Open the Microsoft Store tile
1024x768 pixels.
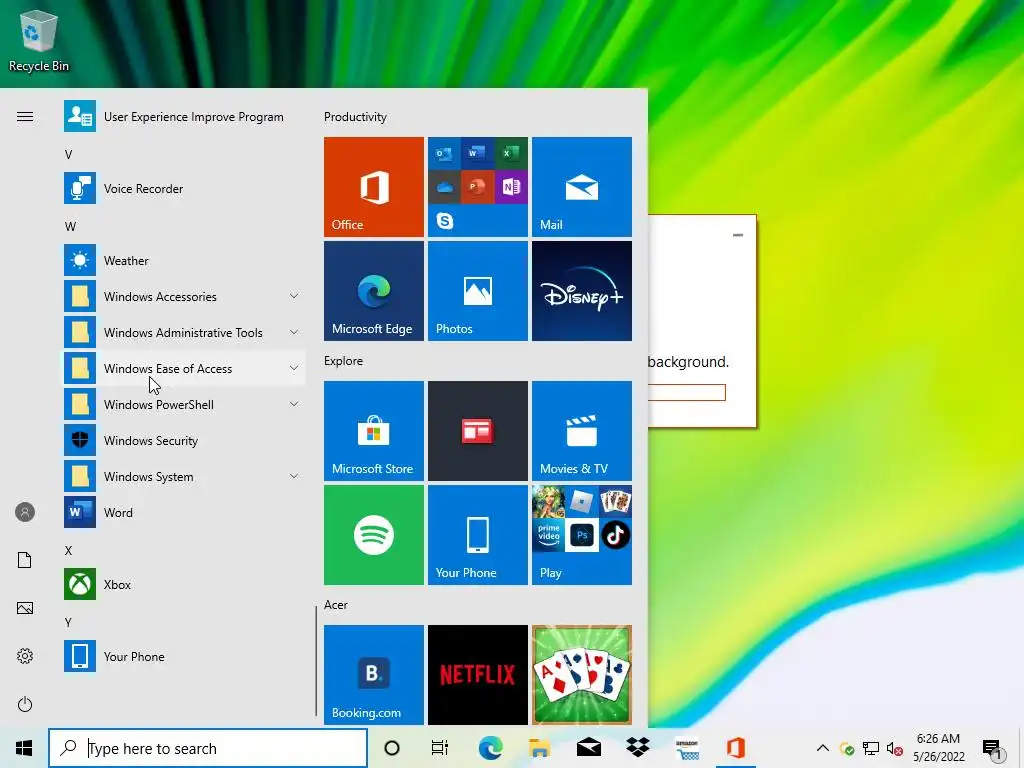pyautogui.click(x=374, y=431)
